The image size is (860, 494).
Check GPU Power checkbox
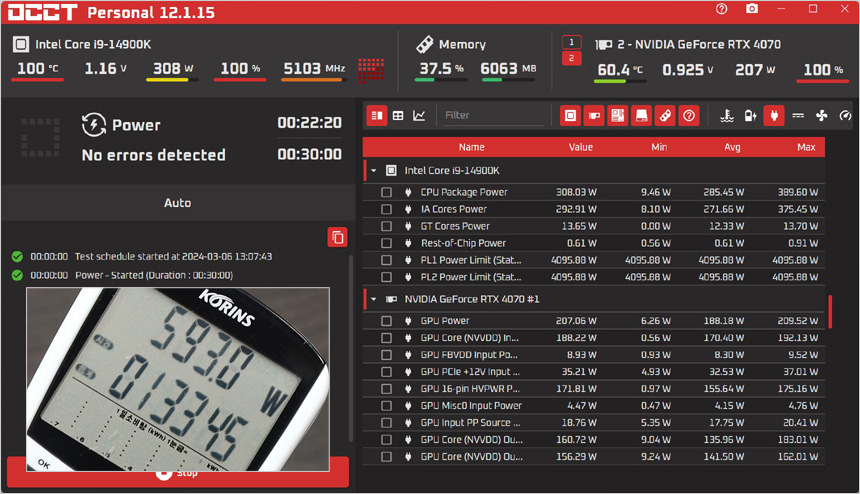[387, 321]
